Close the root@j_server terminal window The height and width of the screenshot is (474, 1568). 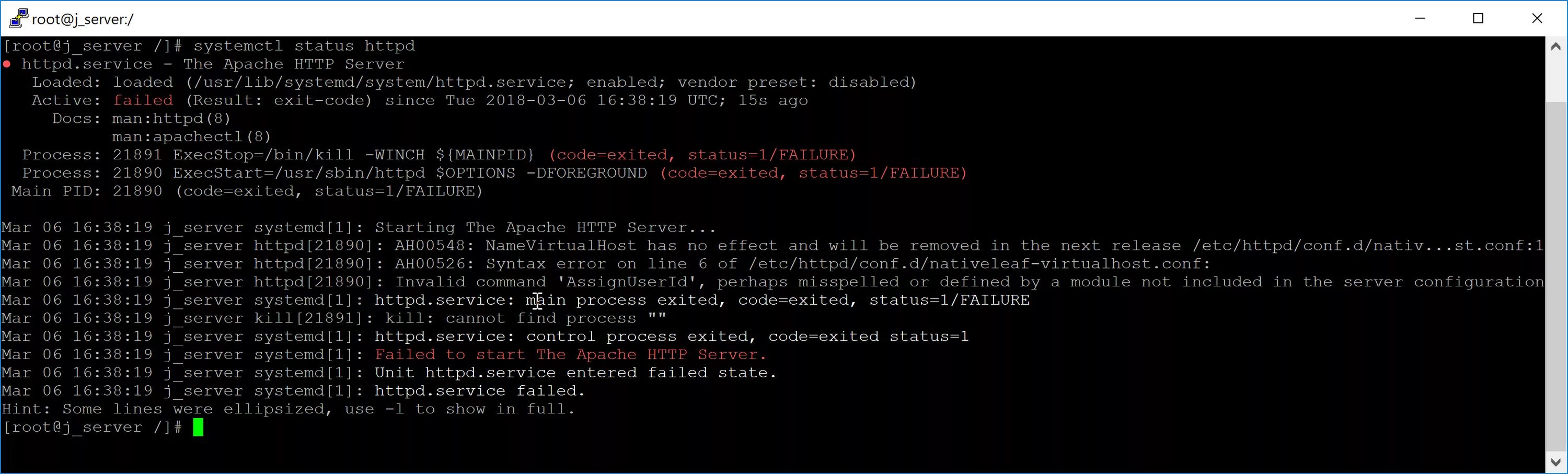point(1537,18)
